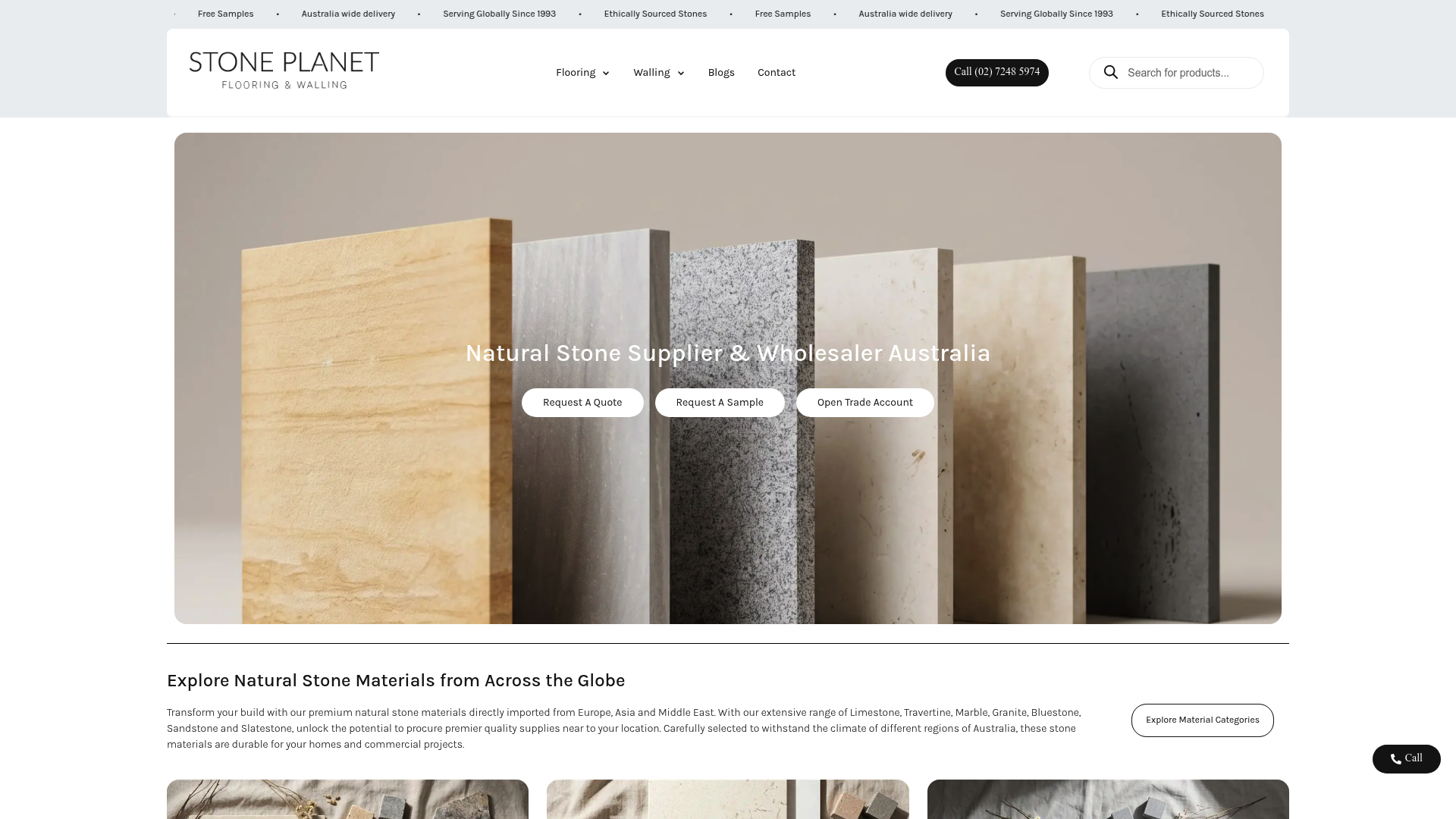1456x819 pixels.
Task: Expand the Flooring menu chevron
Action: 606,74
